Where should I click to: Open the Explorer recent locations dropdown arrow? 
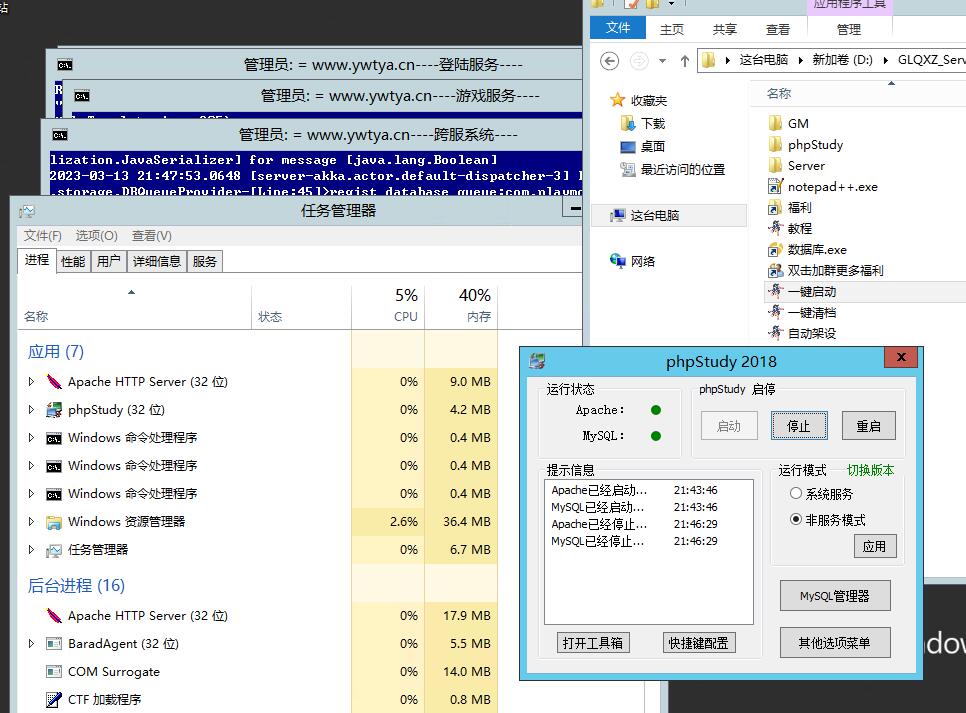662,60
